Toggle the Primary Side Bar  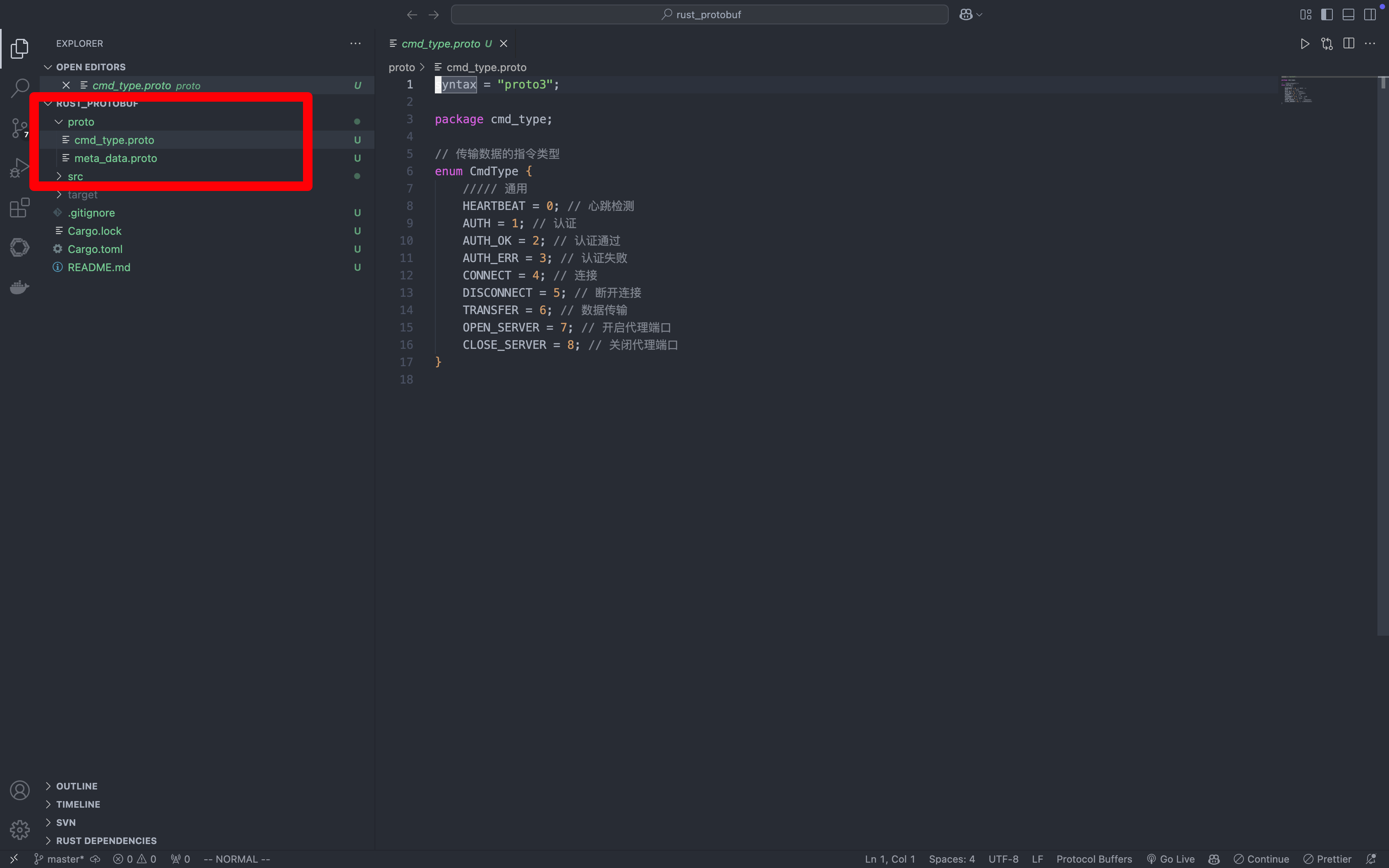coord(1327,14)
